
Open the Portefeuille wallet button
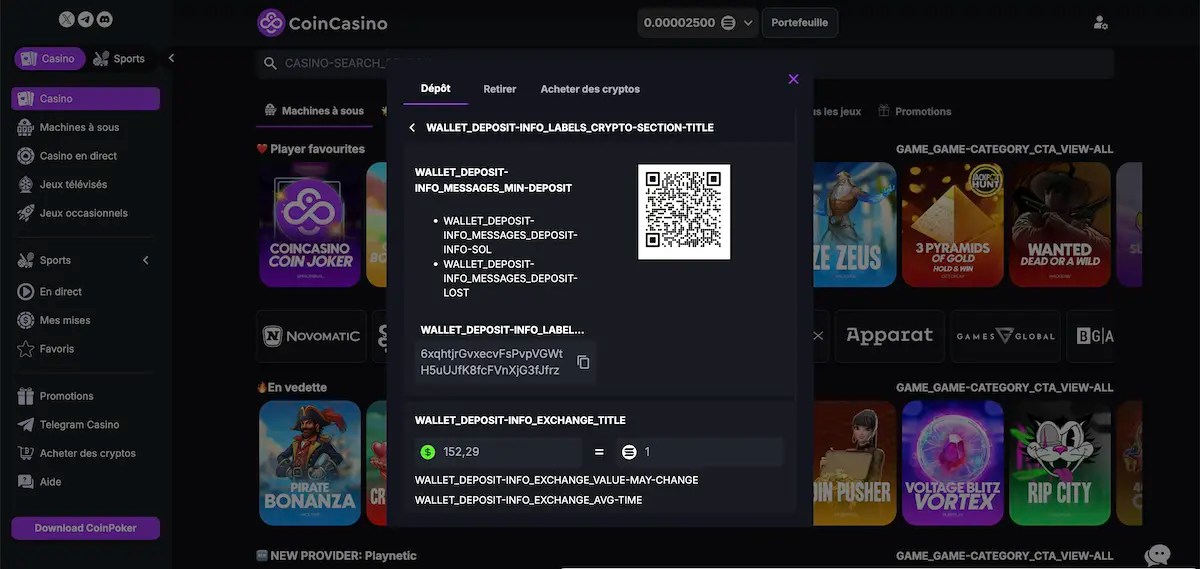coord(800,23)
